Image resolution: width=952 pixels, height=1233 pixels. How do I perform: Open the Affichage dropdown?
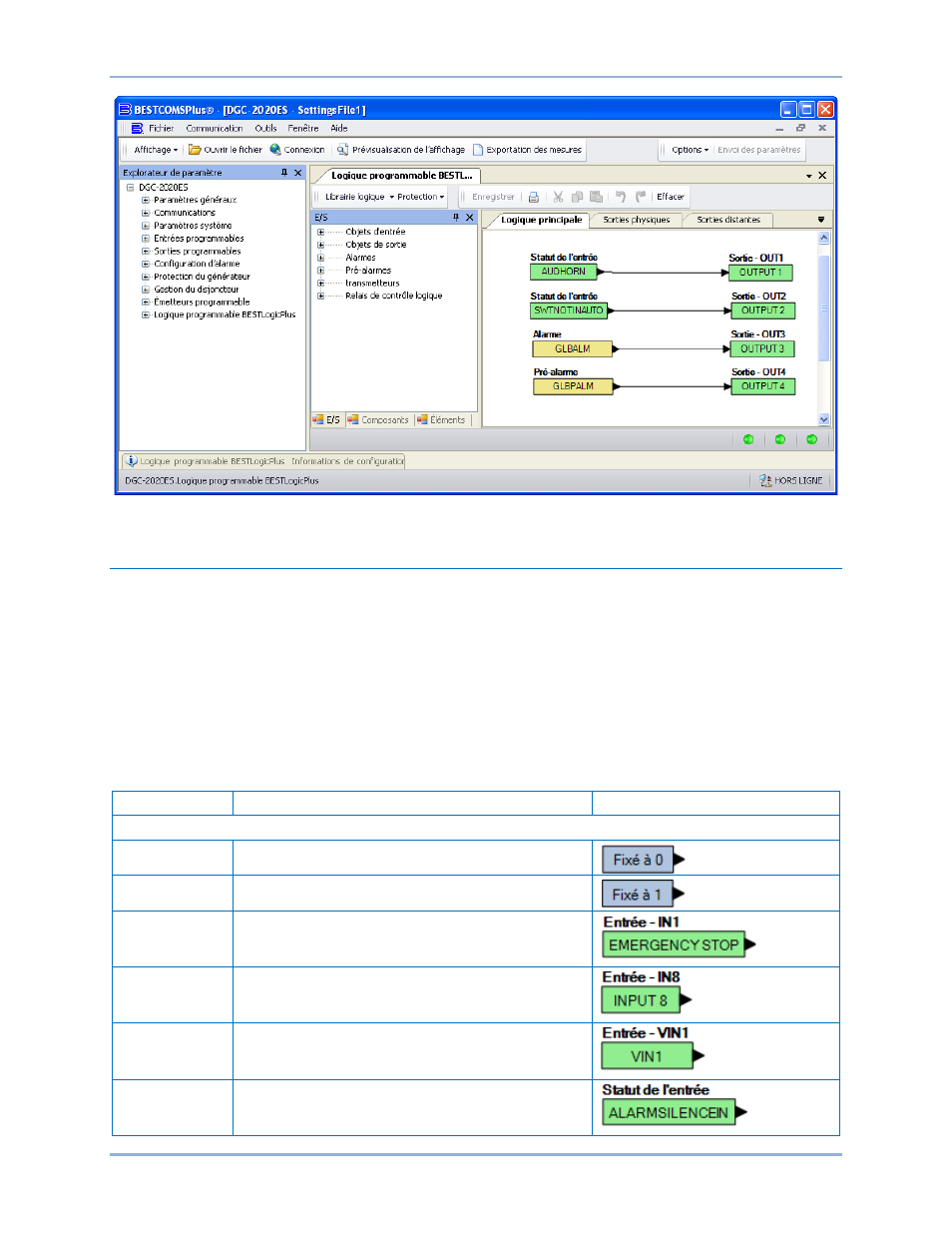[156, 150]
